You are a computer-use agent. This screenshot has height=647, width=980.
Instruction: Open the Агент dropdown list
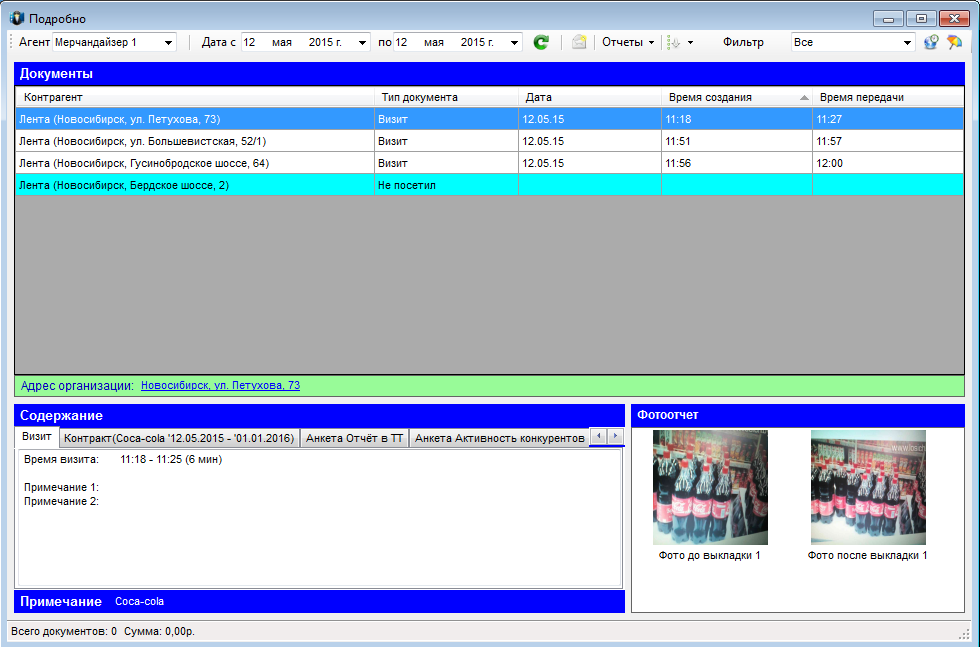click(x=167, y=43)
